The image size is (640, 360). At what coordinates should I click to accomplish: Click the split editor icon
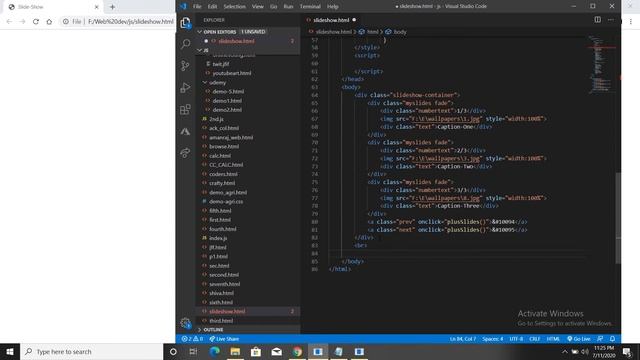(x=598, y=20)
